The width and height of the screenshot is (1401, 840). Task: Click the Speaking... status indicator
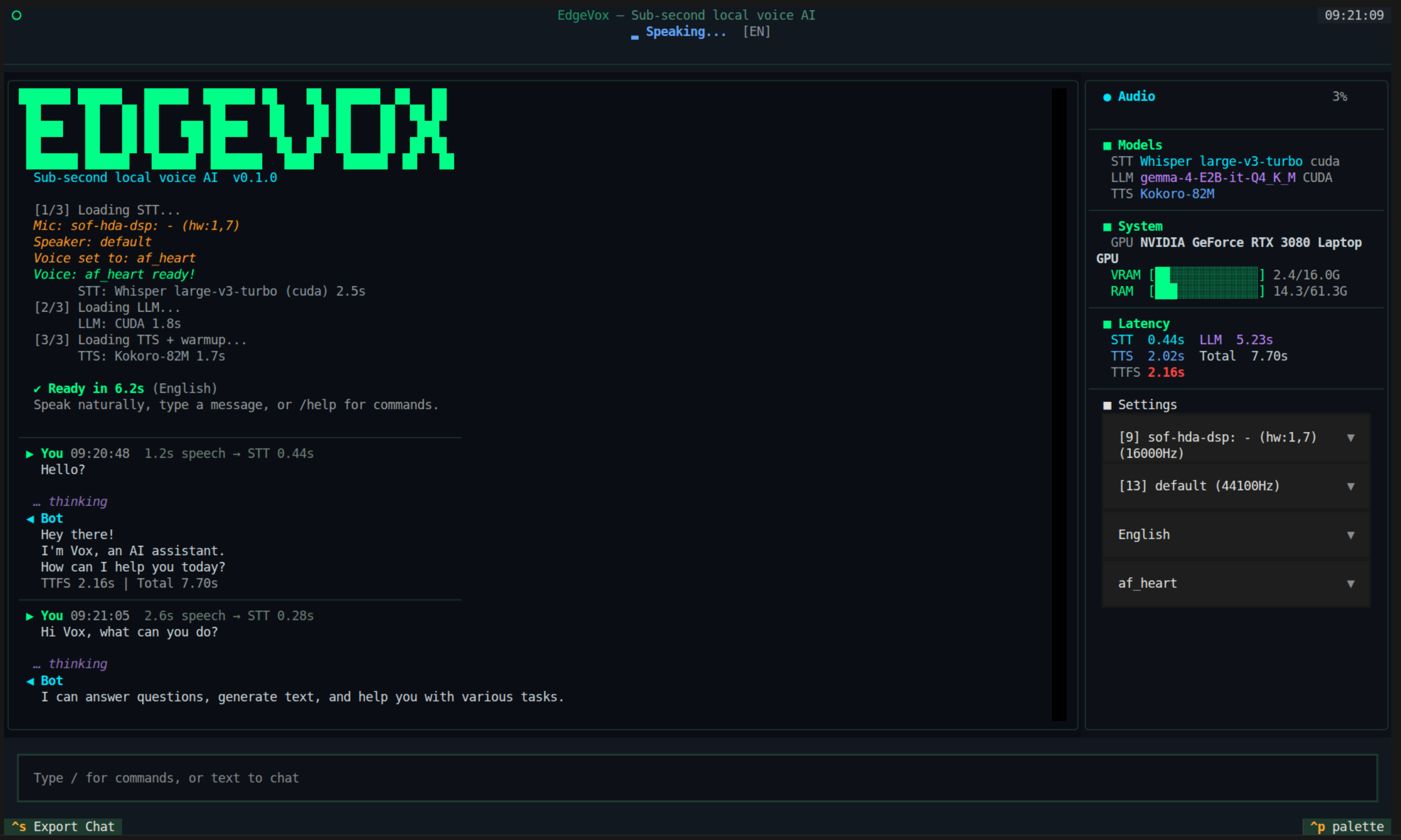click(685, 32)
